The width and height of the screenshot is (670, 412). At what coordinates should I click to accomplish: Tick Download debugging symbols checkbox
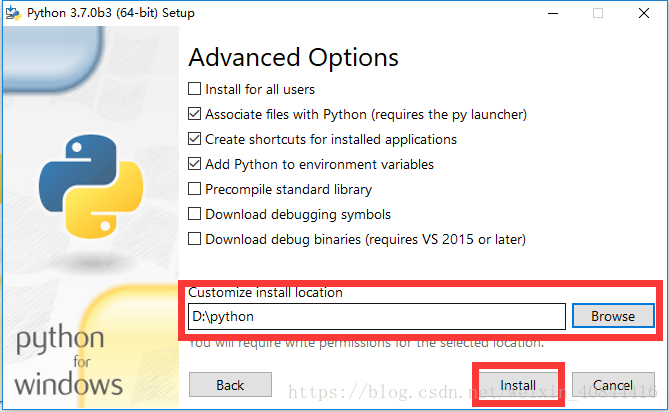(195, 214)
